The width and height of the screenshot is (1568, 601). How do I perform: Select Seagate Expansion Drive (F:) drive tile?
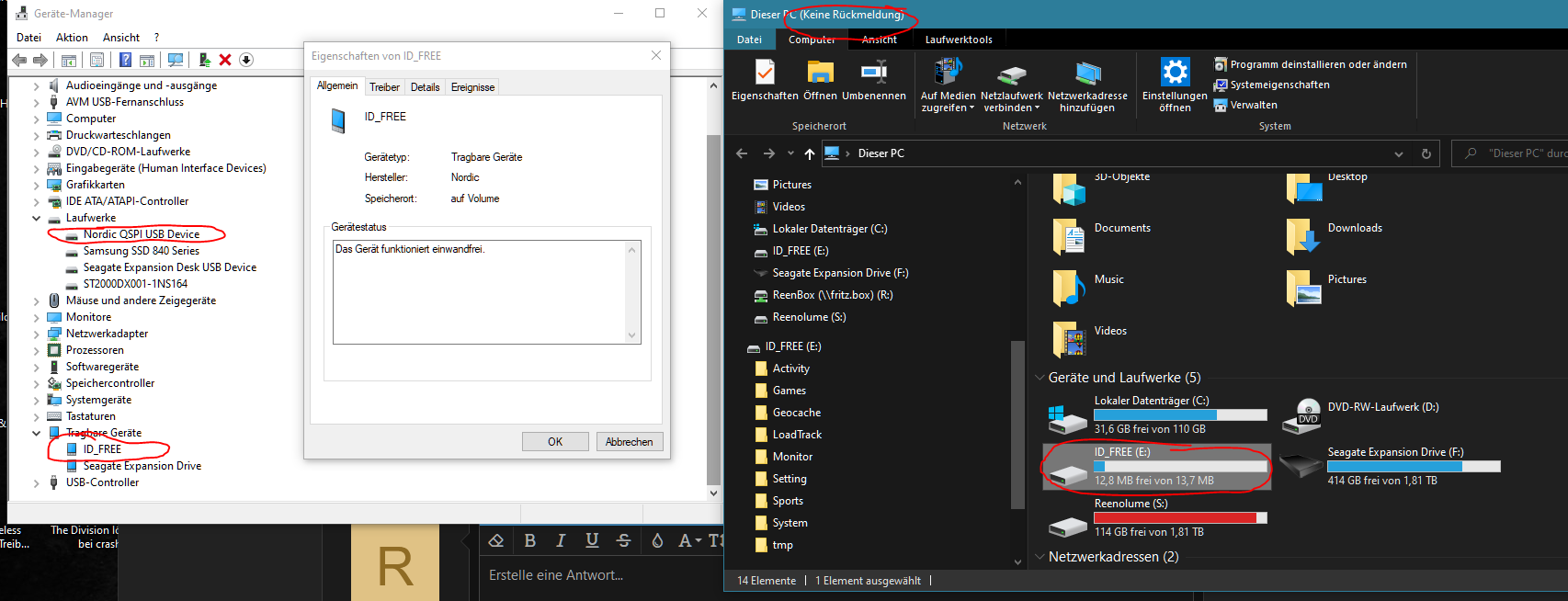pos(1392,466)
